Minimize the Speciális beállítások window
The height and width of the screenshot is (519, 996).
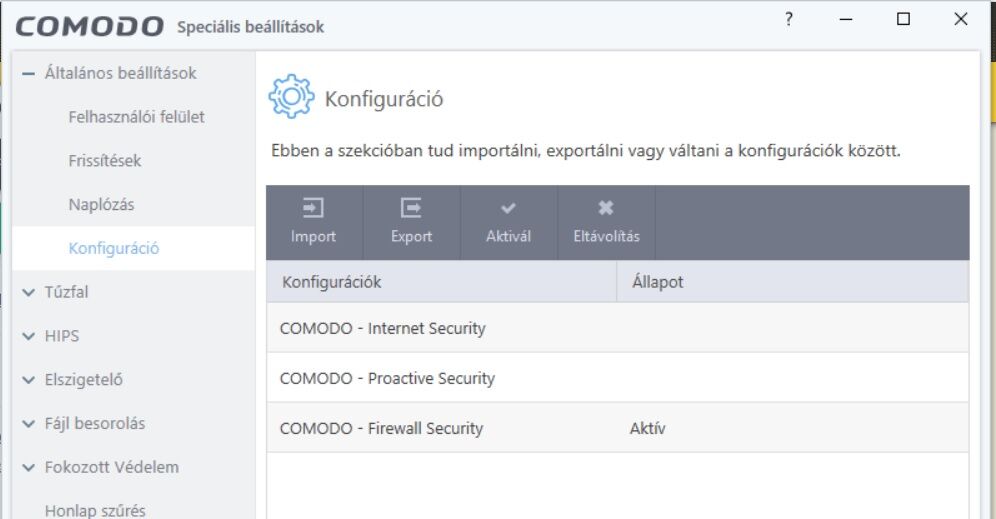tap(845, 19)
